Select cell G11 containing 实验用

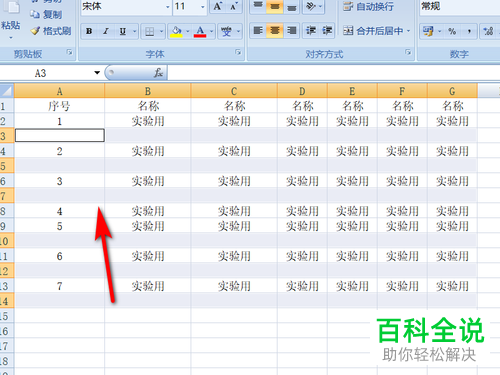click(x=452, y=256)
